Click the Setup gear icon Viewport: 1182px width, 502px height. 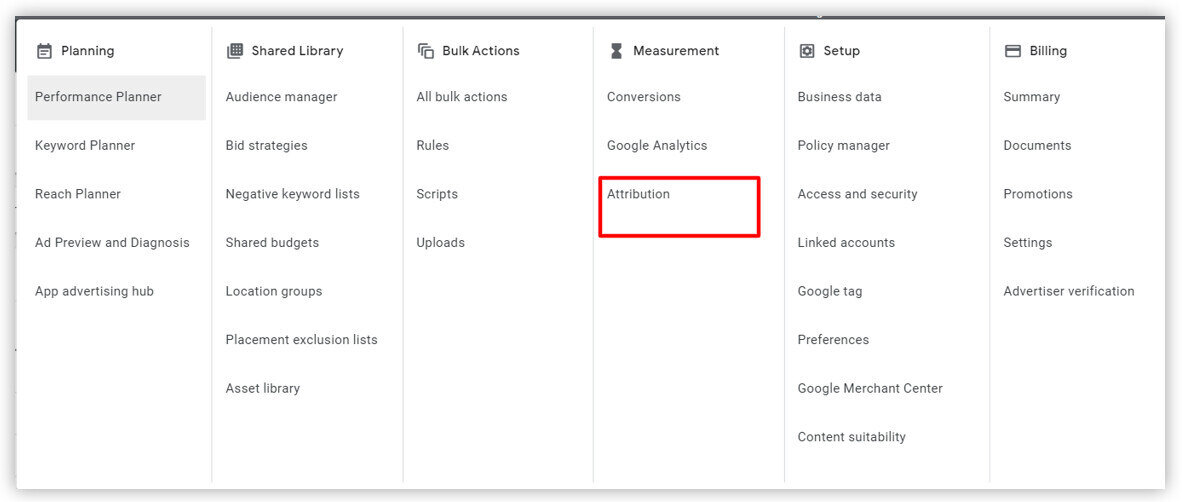point(807,51)
